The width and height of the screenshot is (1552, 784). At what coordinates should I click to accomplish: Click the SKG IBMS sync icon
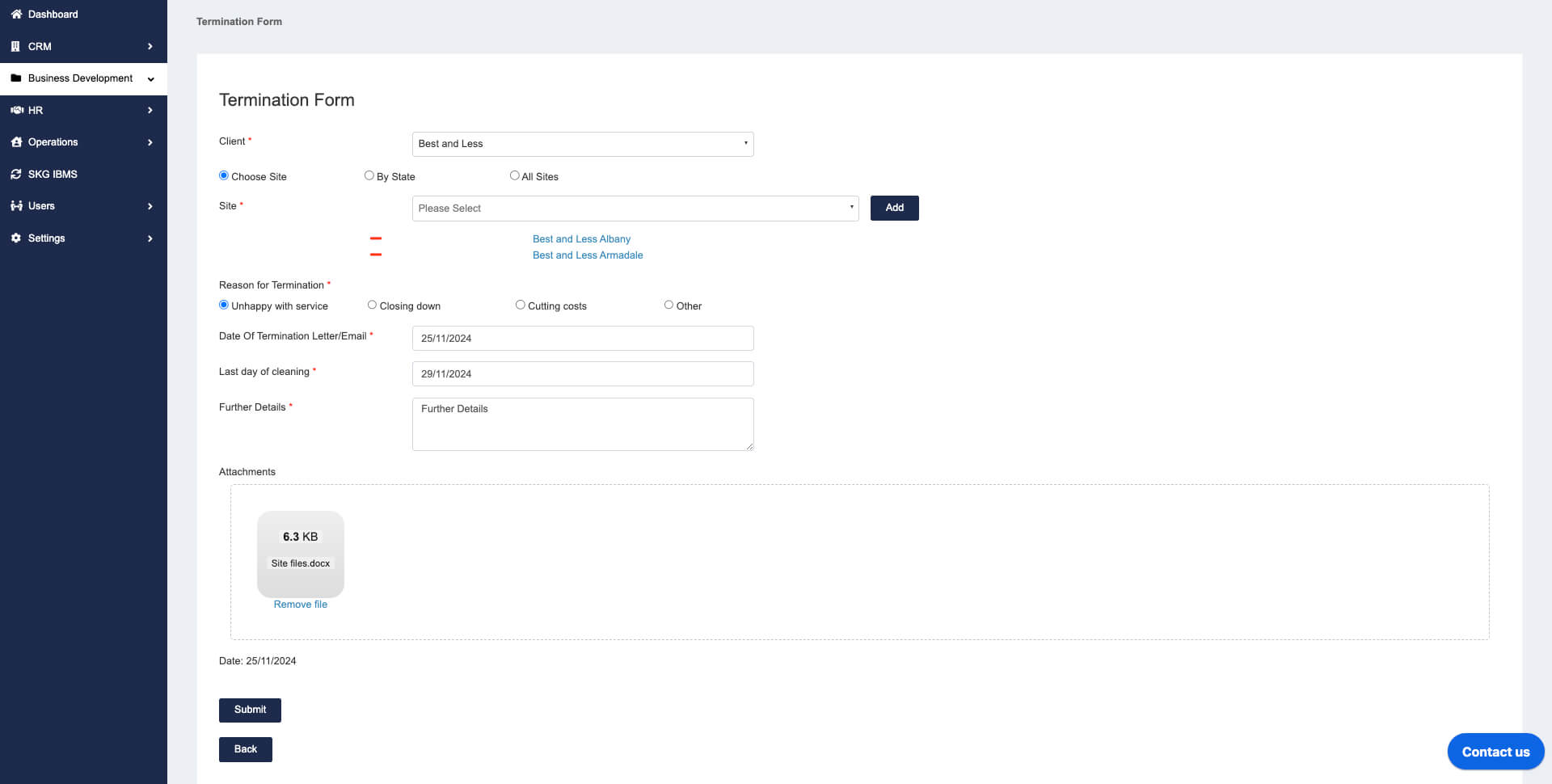click(16, 175)
